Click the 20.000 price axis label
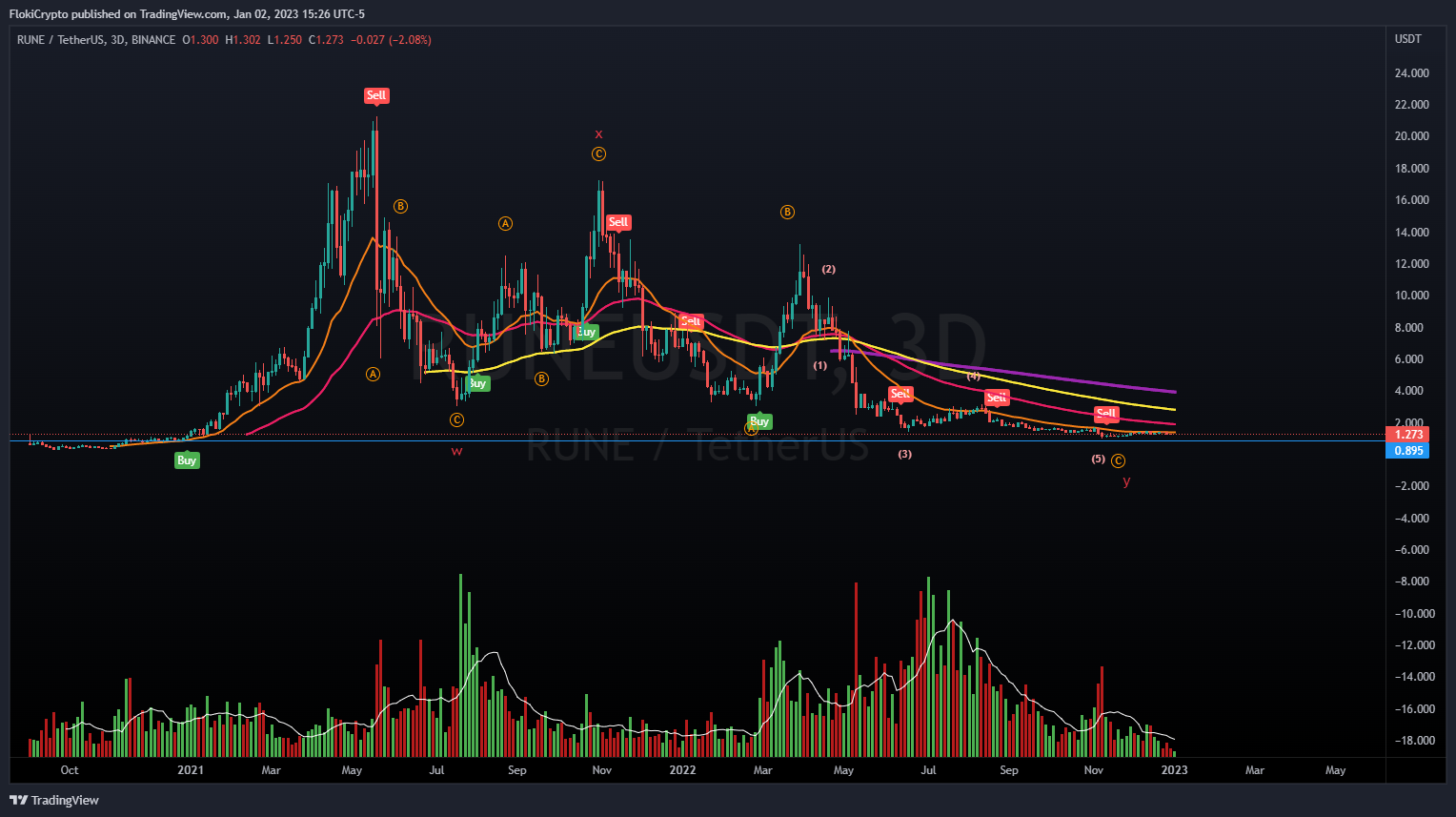Viewport: 1456px width, 817px height. (1412, 136)
